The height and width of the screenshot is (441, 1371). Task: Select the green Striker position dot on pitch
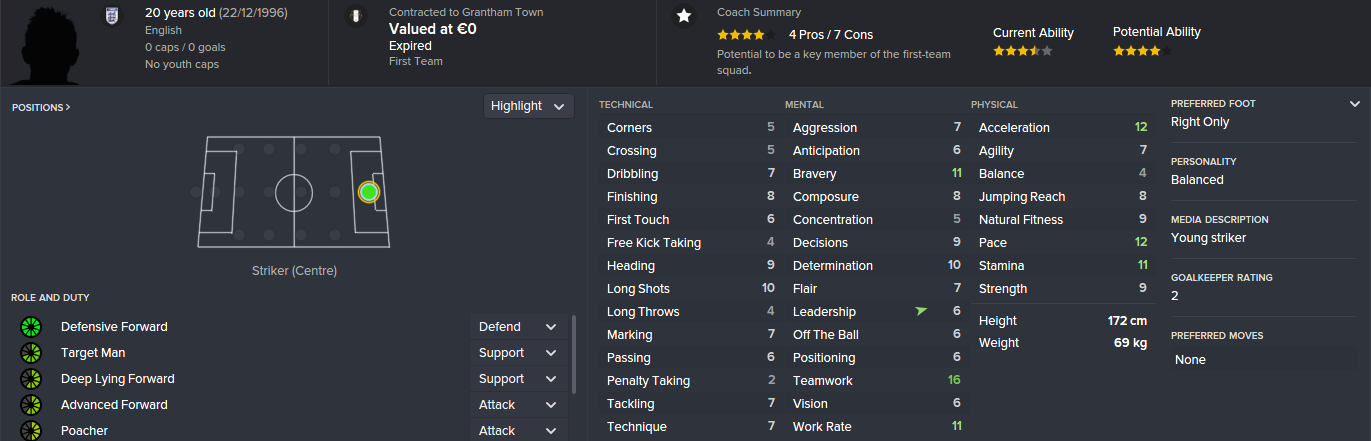368,191
